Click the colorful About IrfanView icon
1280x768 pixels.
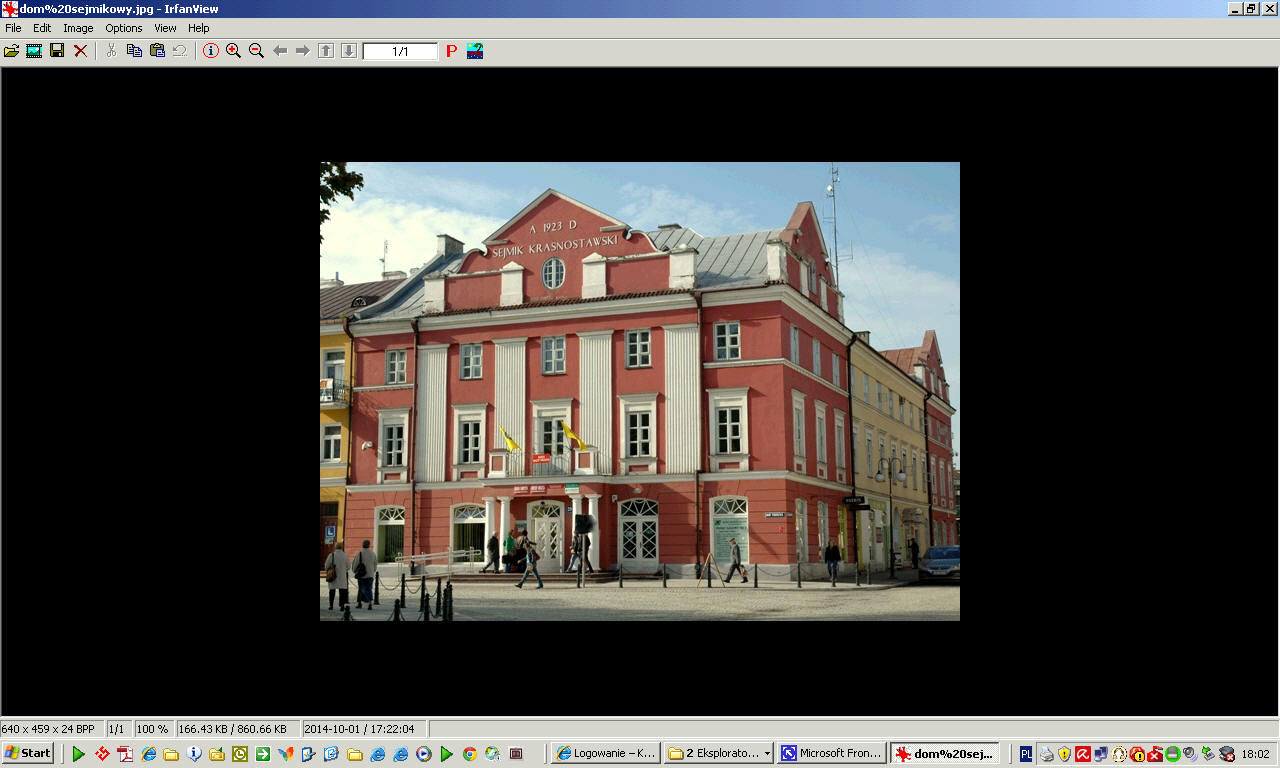(475, 51)
